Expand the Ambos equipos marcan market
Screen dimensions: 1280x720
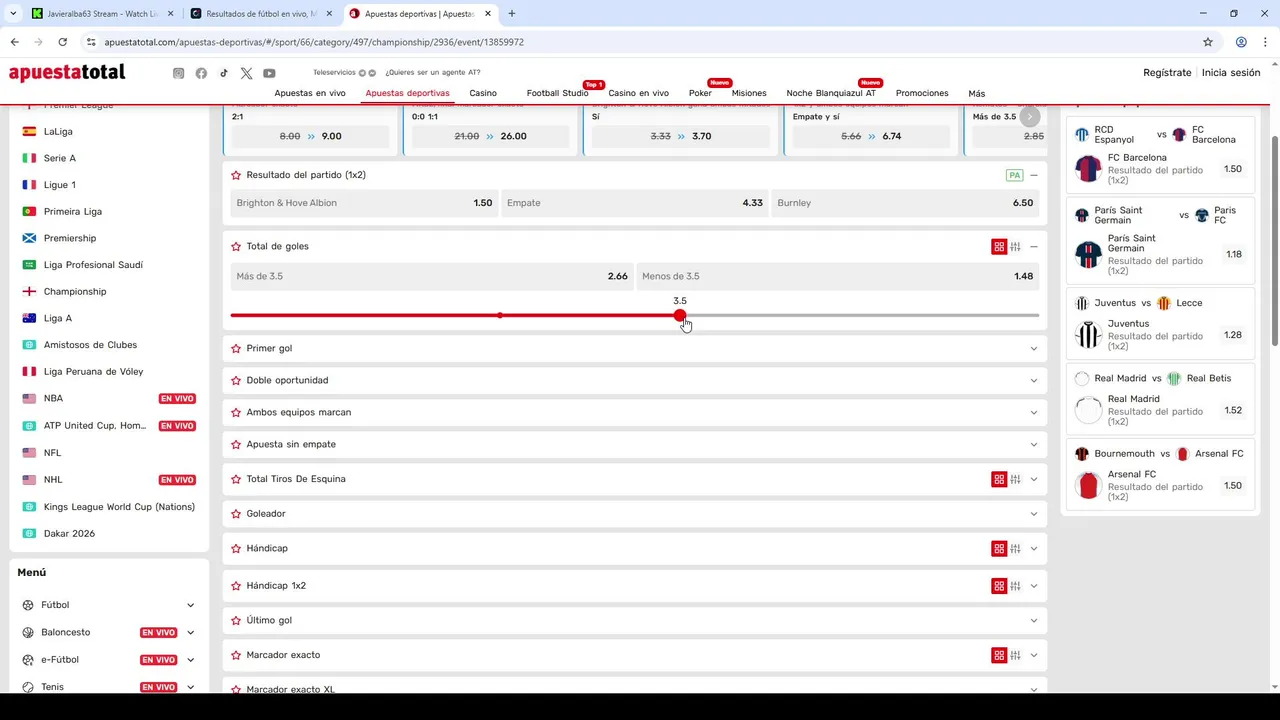point(1034,412)
